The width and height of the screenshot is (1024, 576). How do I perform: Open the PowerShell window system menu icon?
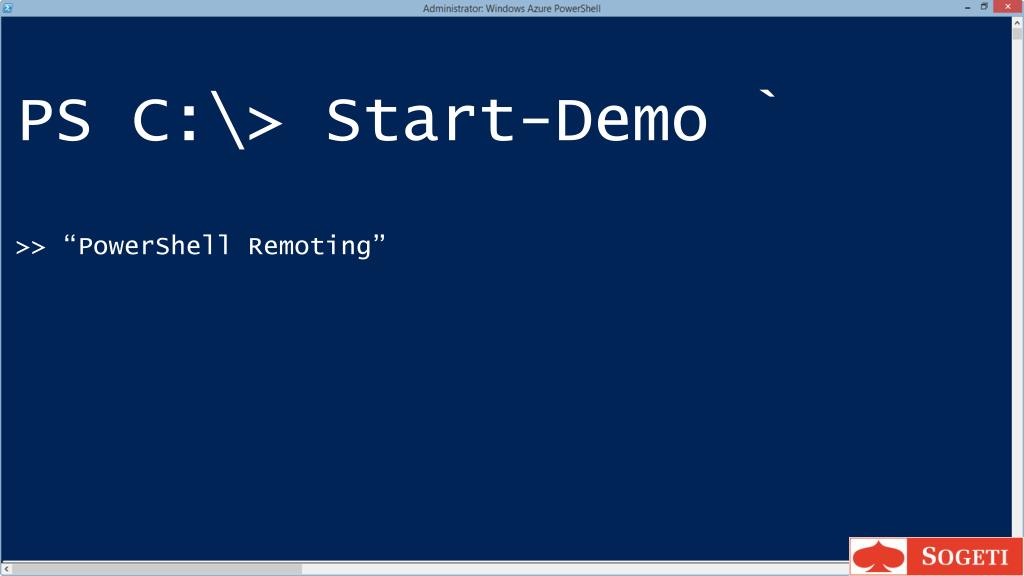pos(7,8)
